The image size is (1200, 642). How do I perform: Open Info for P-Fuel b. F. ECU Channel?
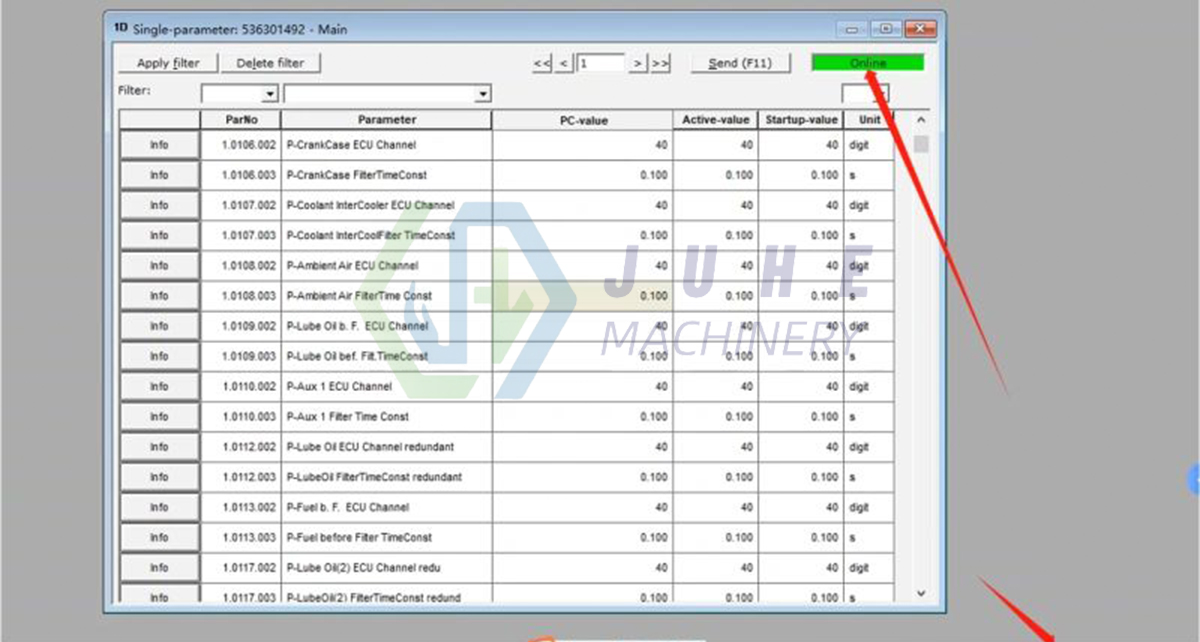[159, 507]
